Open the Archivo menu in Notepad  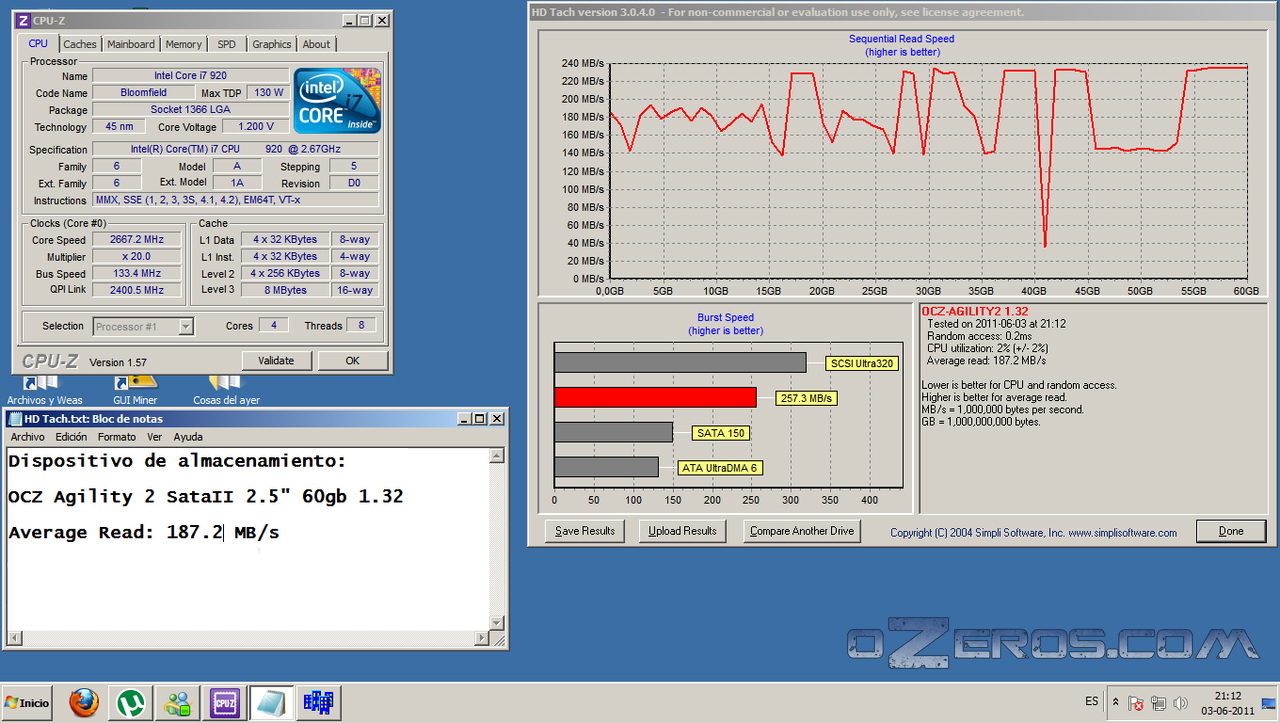point(27,437)
